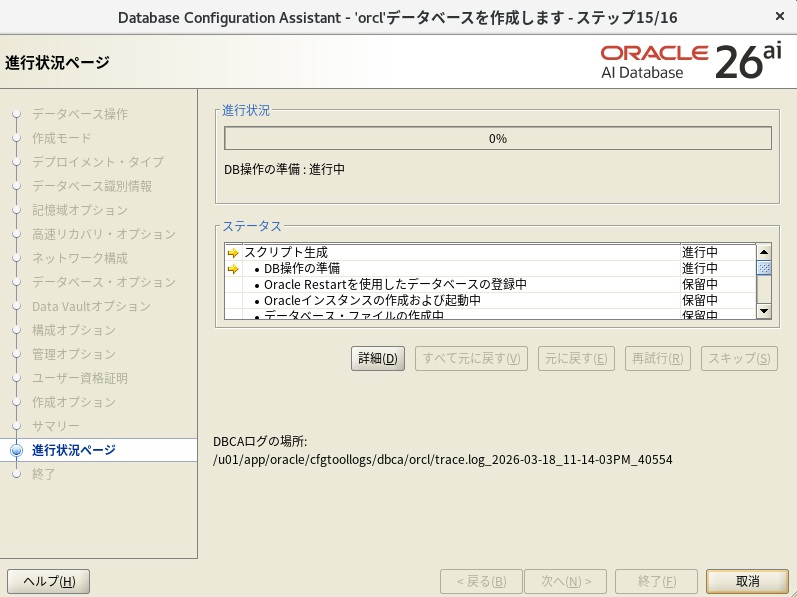The width and height of the screenshot is (797, 597).
Task: Cancel the operation with 取消 button
Action: click(748, 581)
